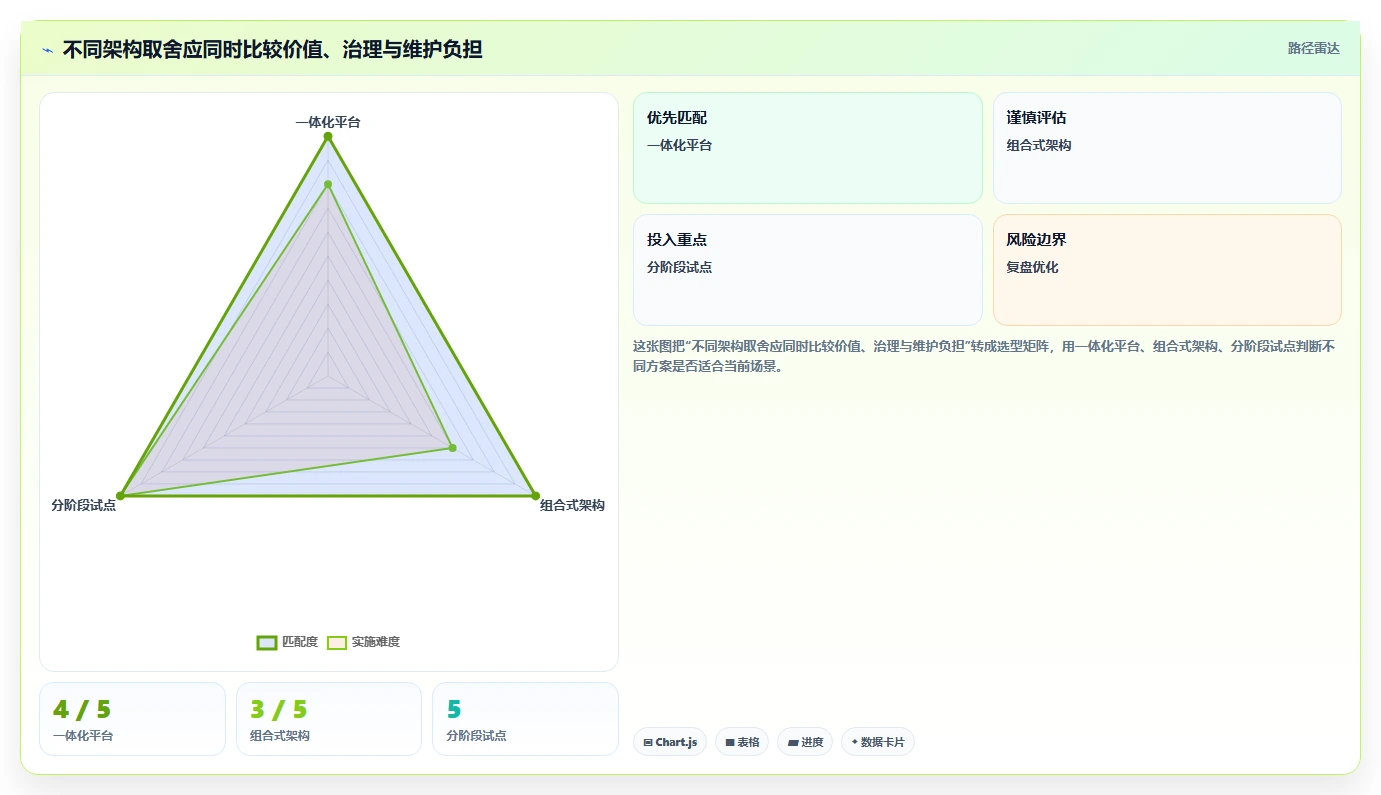Image resolution: width=1381 pixels, height=795 pixels.
Task: Click the 进度 tag
Action: pyautogui.click(x=805, y=742)
